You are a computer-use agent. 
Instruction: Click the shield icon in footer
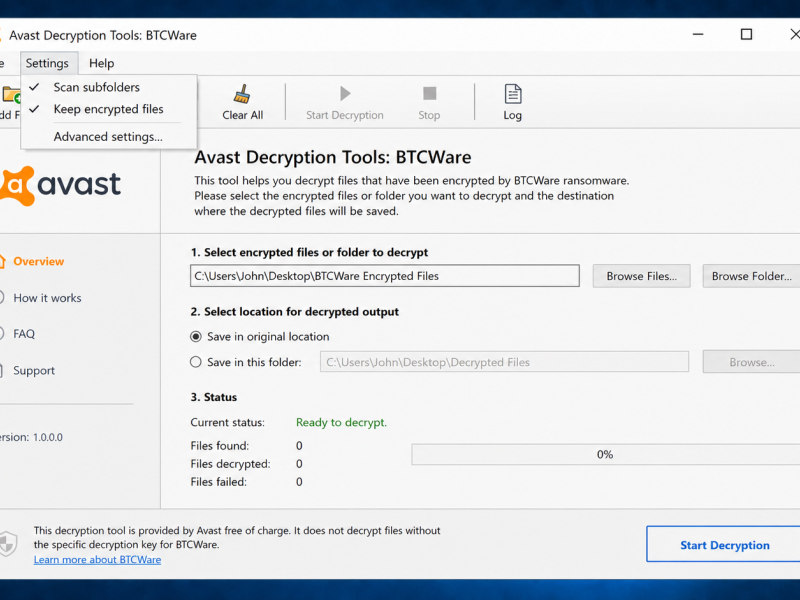(8, 544)
